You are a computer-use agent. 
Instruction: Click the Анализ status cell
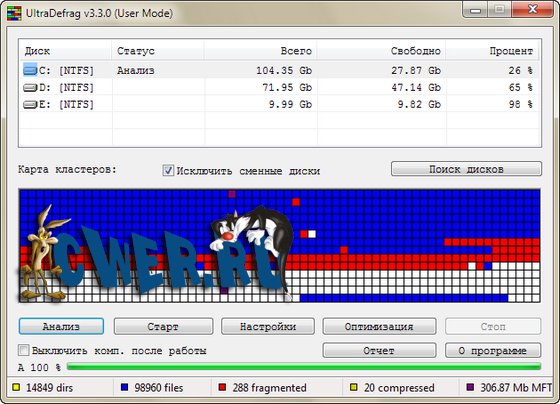coord(136,70)
